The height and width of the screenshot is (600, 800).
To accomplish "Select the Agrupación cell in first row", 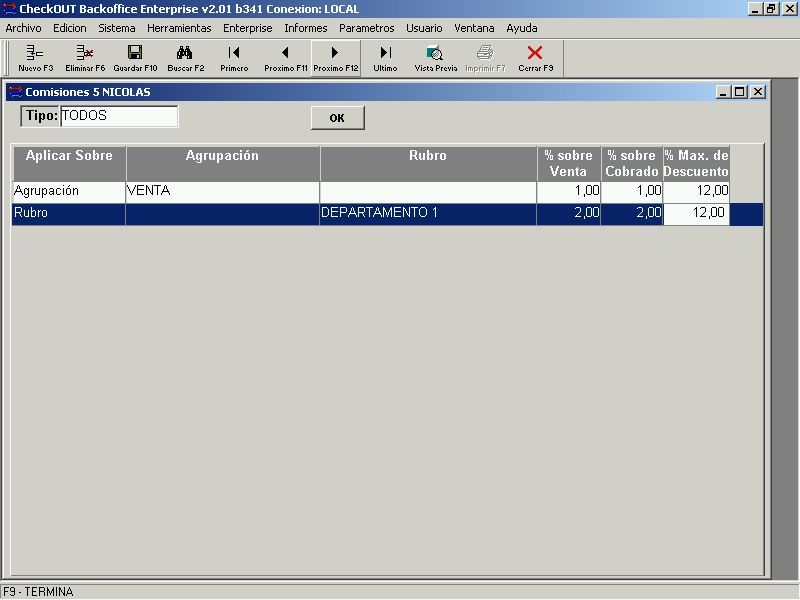I will click(69, 191).
